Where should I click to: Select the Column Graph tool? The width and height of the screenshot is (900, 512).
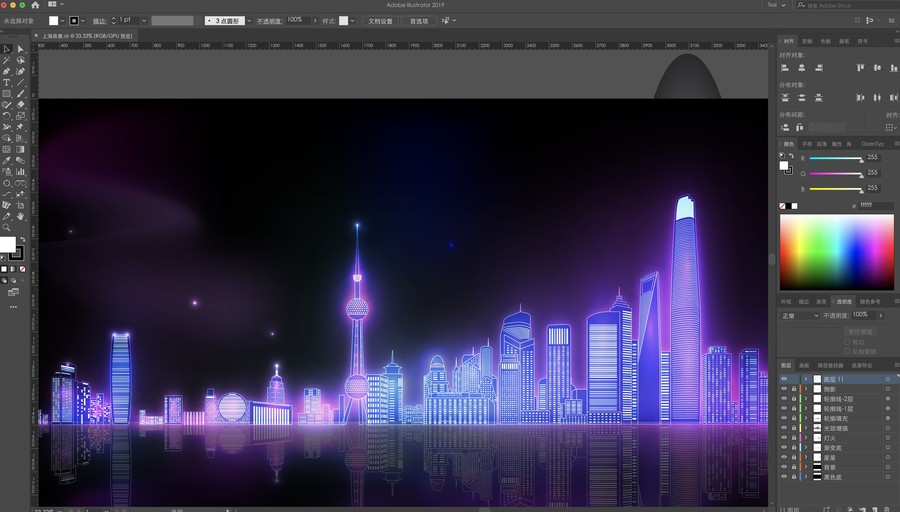[21, 172]
